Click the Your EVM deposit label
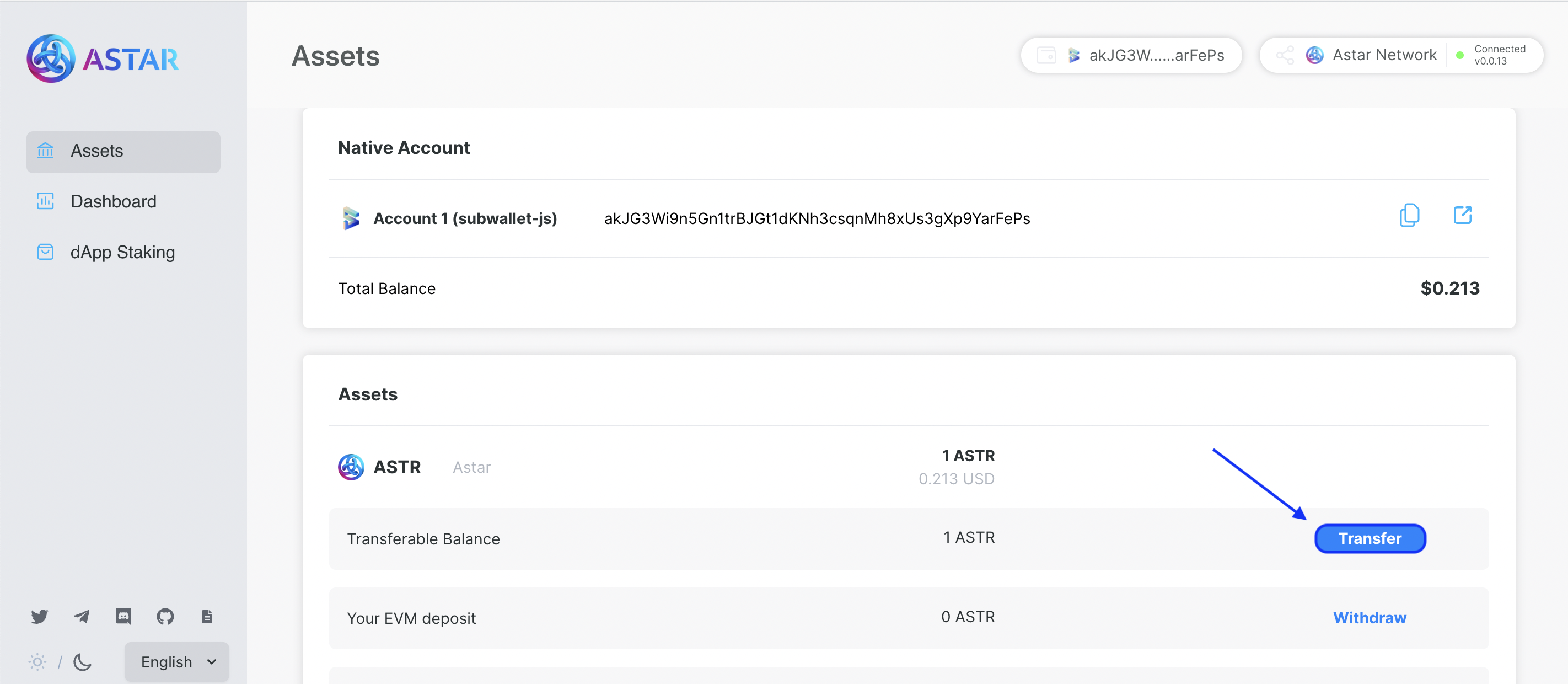The width and height of the screenshot is (1568, 684). click(411, 618)
